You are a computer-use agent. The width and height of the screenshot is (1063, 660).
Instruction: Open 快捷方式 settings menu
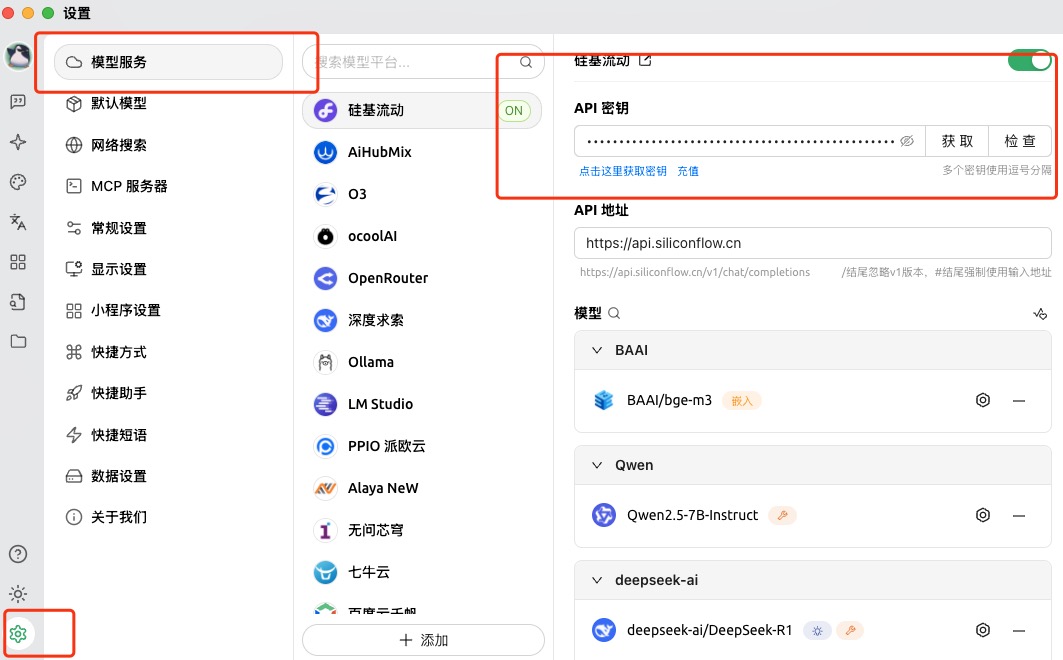pyautogui.click(x=168, y=352)
